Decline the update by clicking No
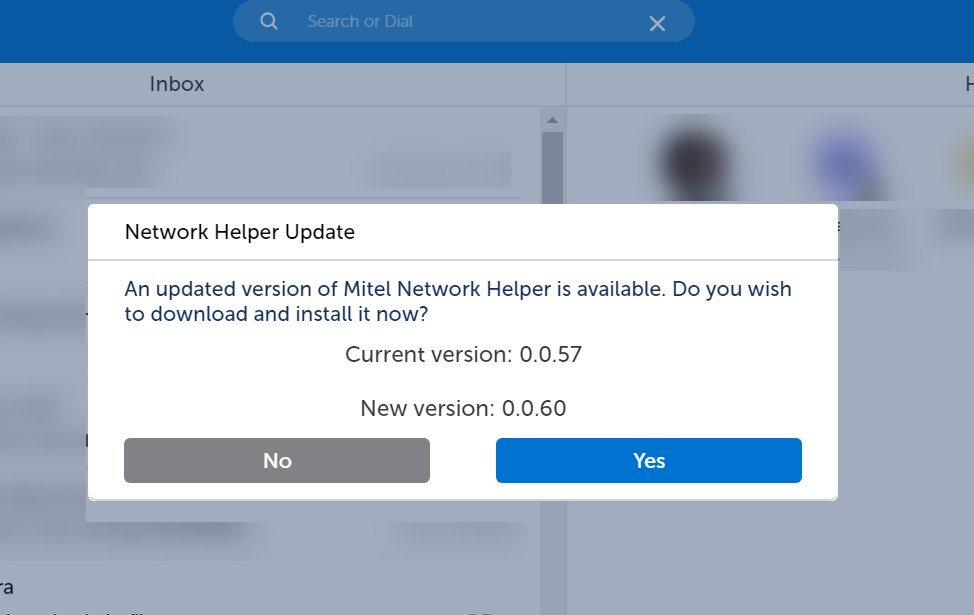Viewport: 974px width, 615px height. click(277, 461)
